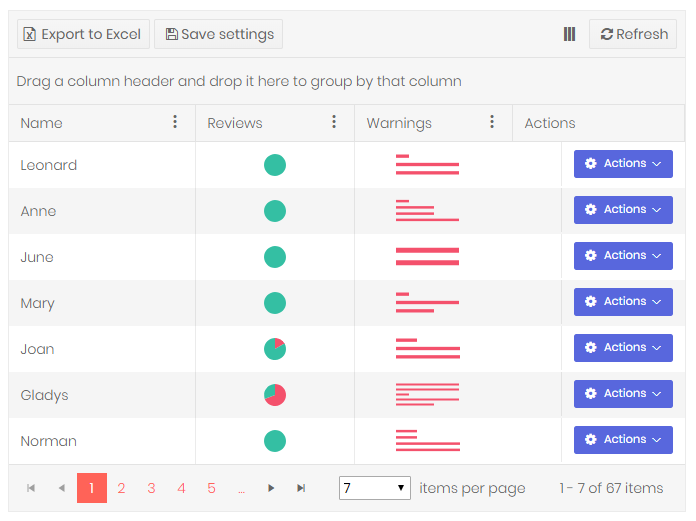Click the column chooser icon
The width and height of the screenshot is (696, 521).
tap(569, 34)
